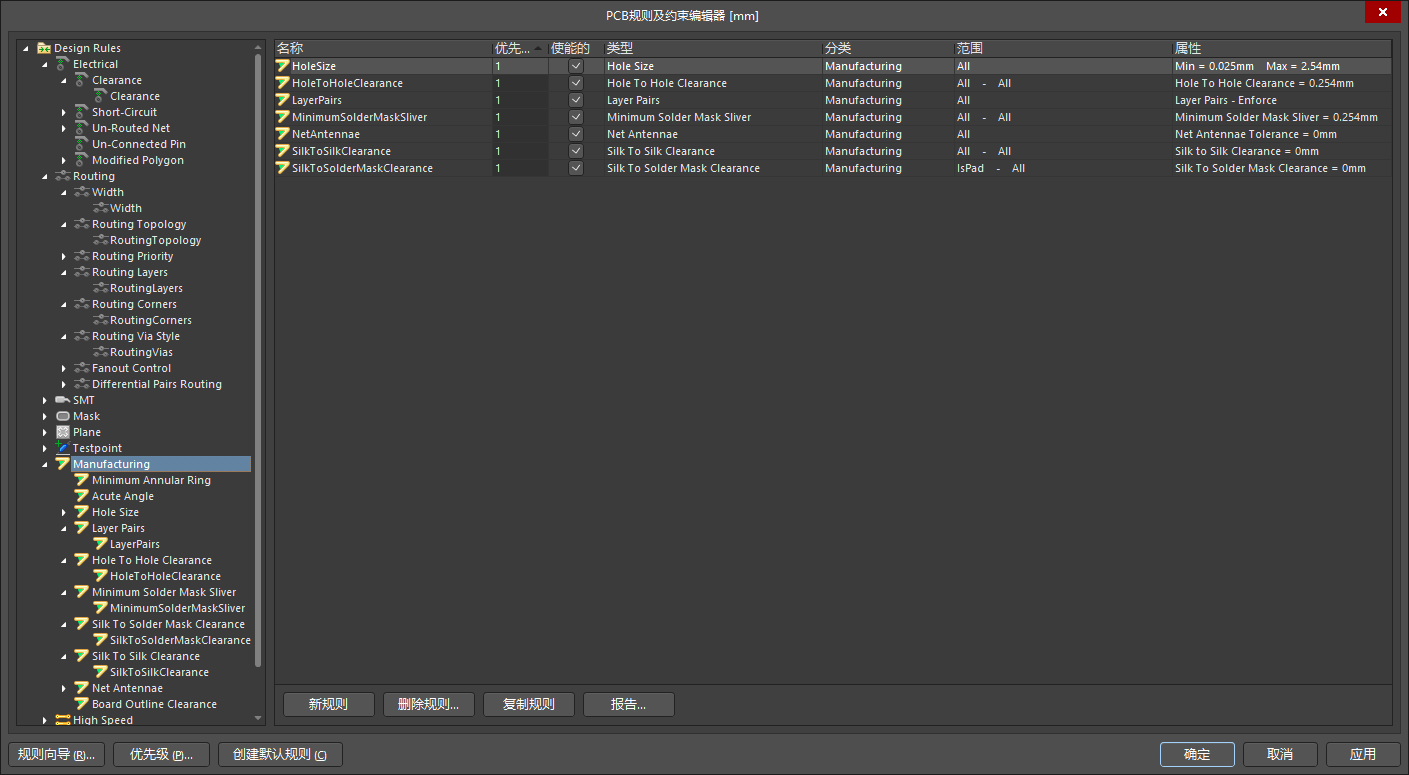Click the 删除规则 button
Viewport: 1409px width, 775px height.
click(429, 704)
